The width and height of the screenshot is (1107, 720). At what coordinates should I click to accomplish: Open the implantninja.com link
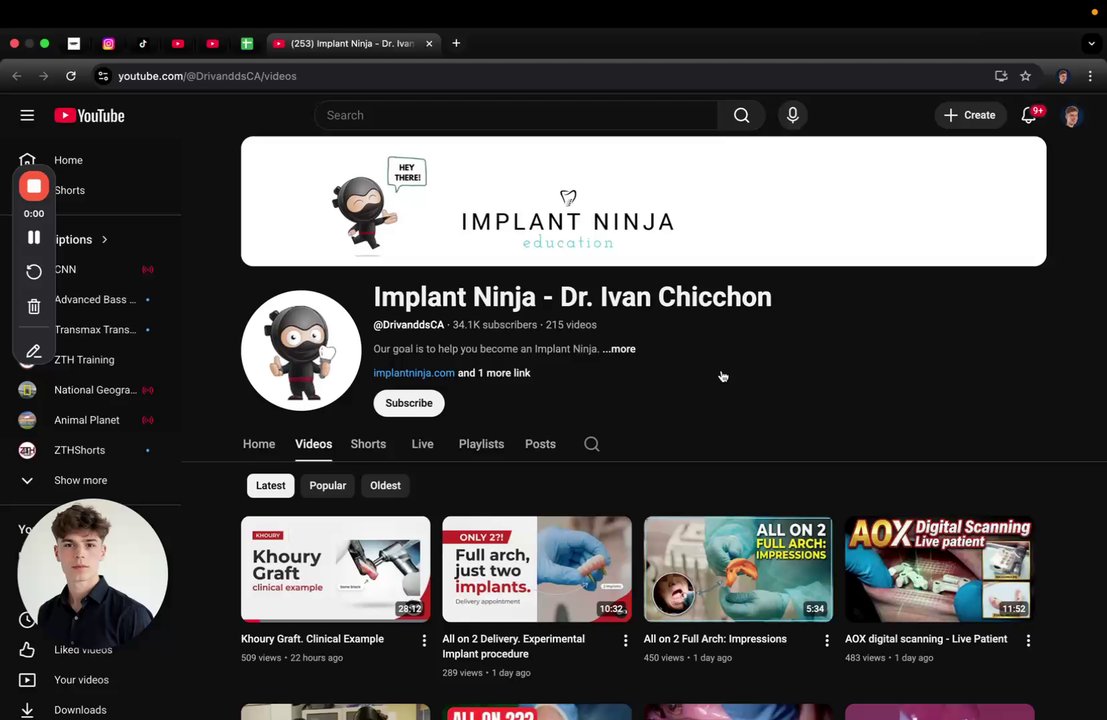[x=414, y=373]
